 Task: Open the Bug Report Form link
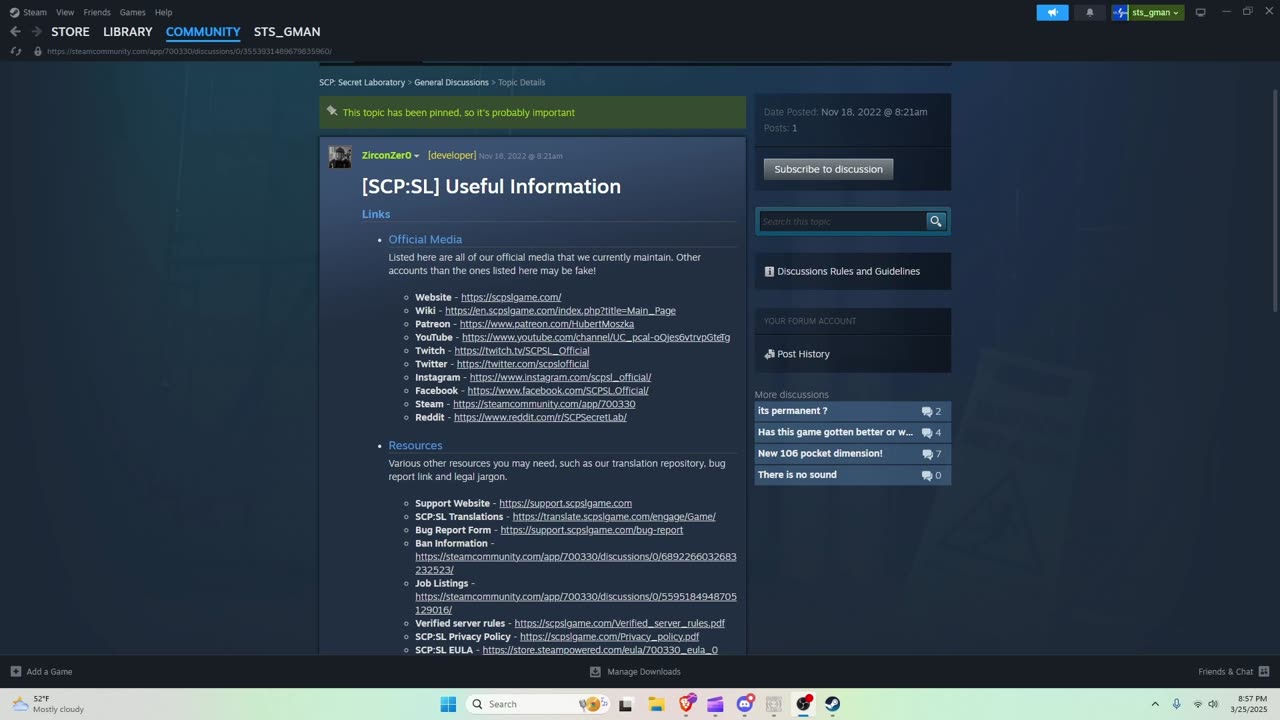[592, 530]
